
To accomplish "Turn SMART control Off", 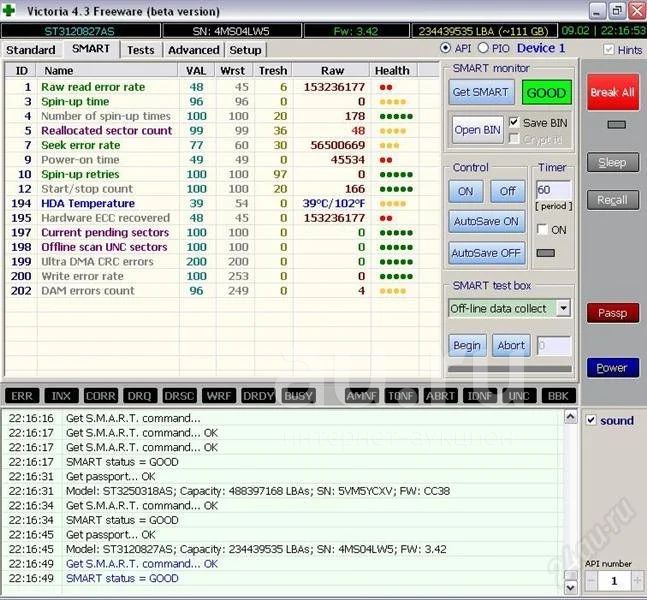I will pyautogui.click(x=508, y=191).
